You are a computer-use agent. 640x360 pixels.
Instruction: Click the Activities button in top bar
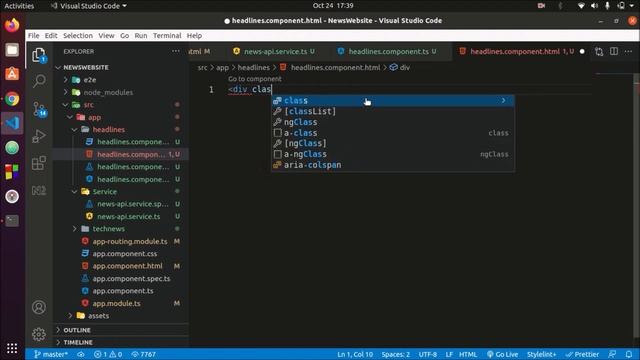[x=19, y=6]
